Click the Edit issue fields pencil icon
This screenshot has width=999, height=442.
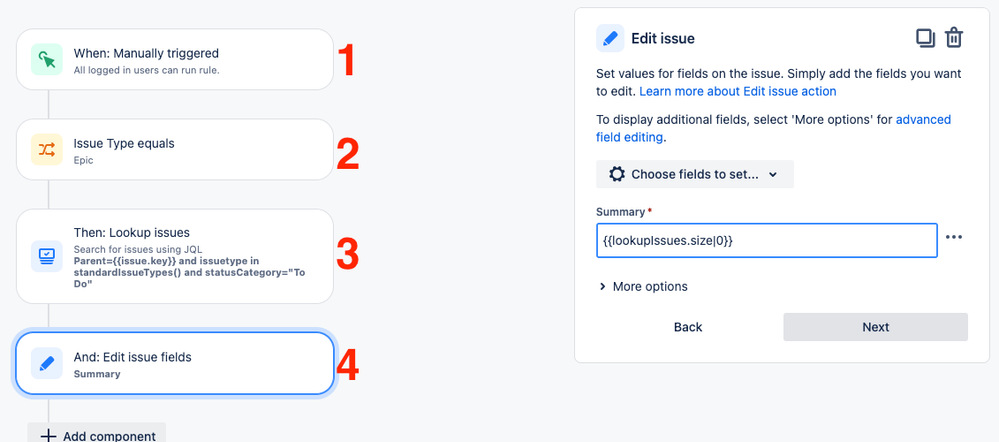coord(47,363)
